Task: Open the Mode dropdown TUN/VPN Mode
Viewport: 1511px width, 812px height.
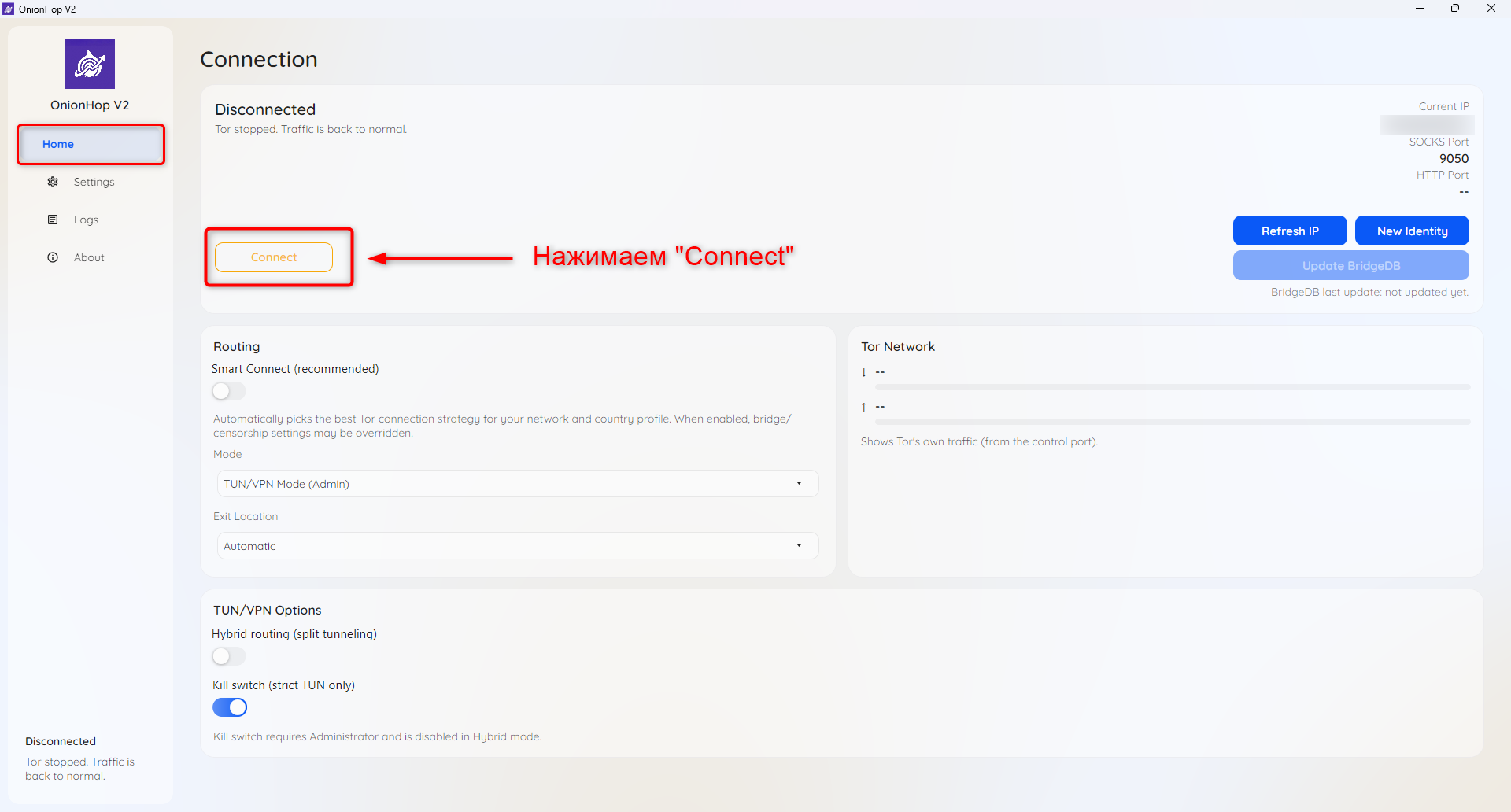Action: click(518, 483)
